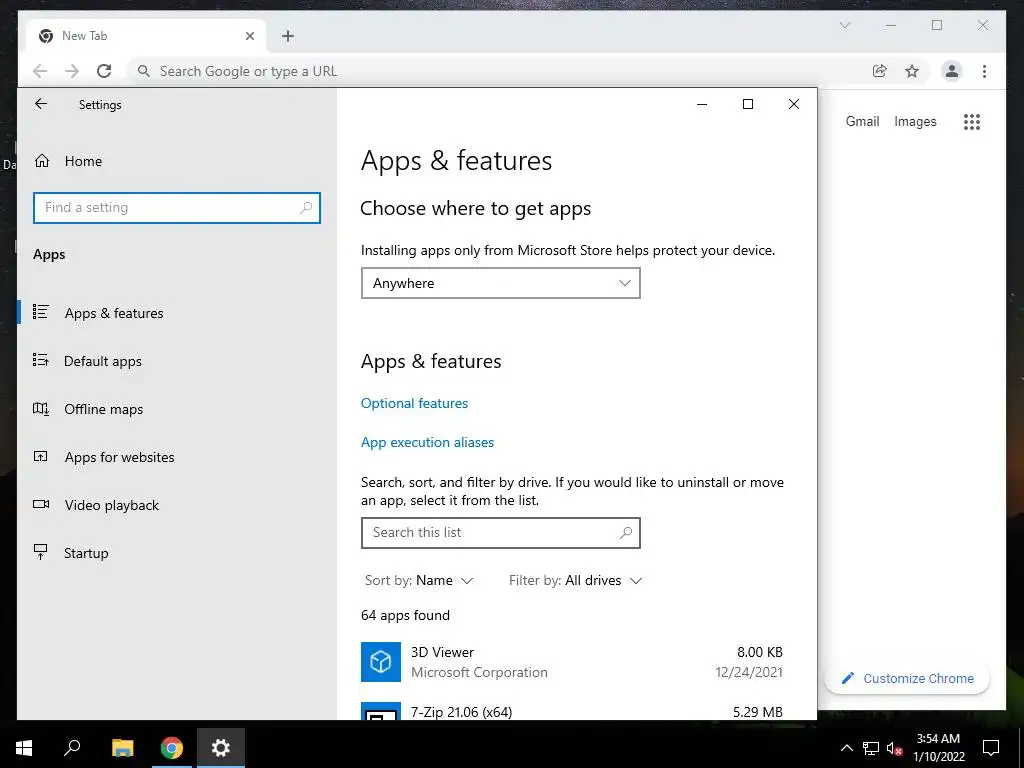Click Chrome forward arrow

pos(72,71)
